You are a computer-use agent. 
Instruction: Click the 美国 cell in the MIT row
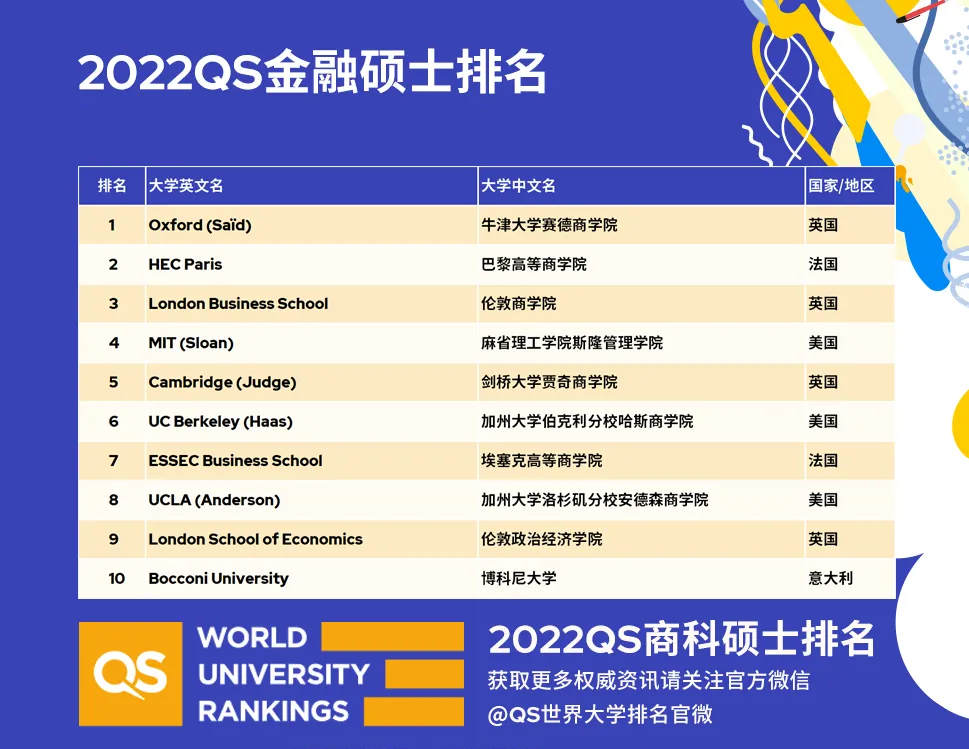[x=850, y=343]
